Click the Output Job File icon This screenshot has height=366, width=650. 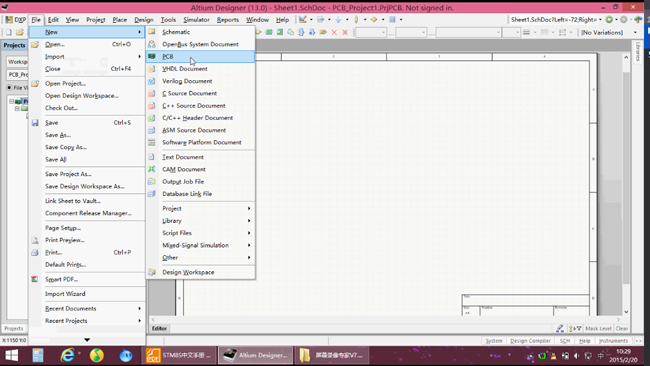152,182
